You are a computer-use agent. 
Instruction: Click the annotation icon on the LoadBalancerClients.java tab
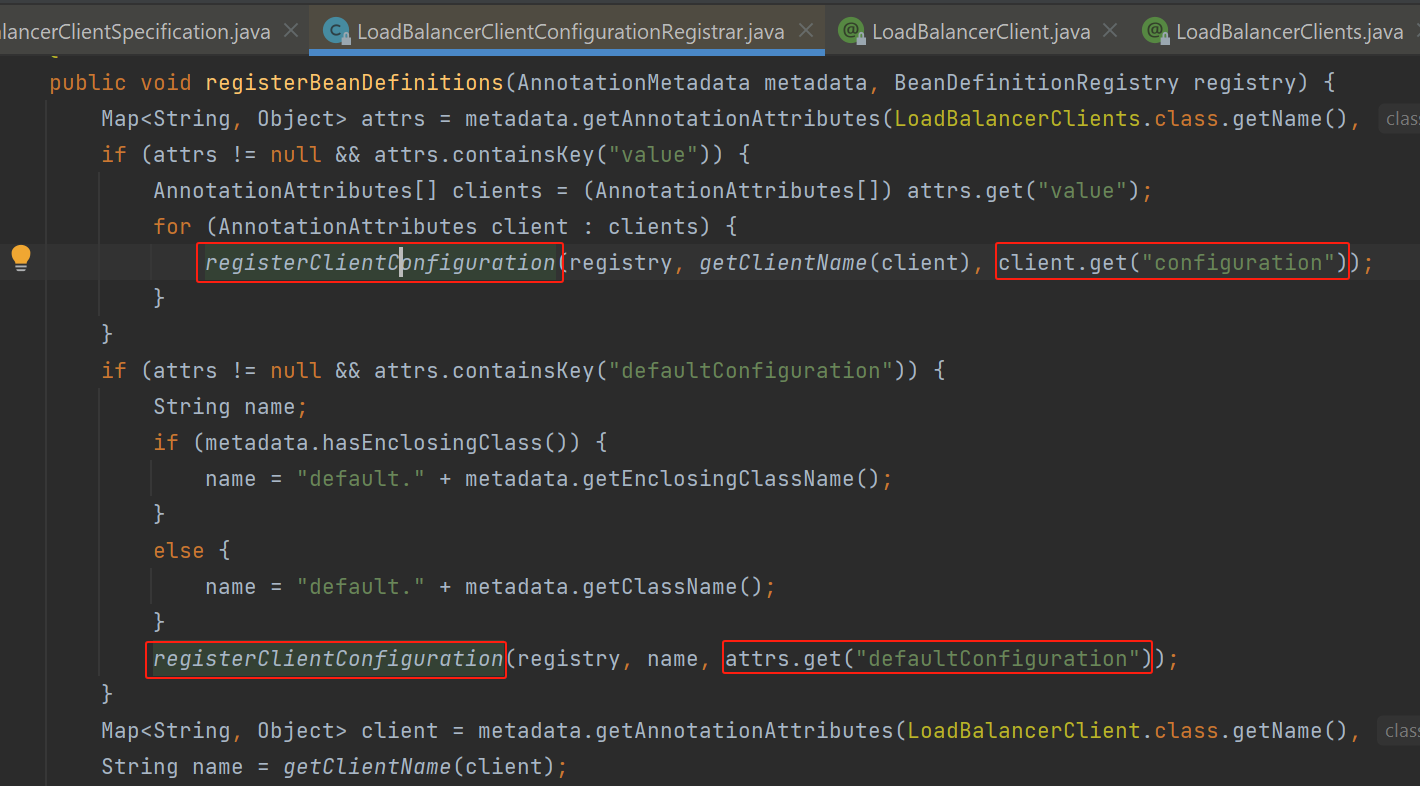pos(1155,31)
